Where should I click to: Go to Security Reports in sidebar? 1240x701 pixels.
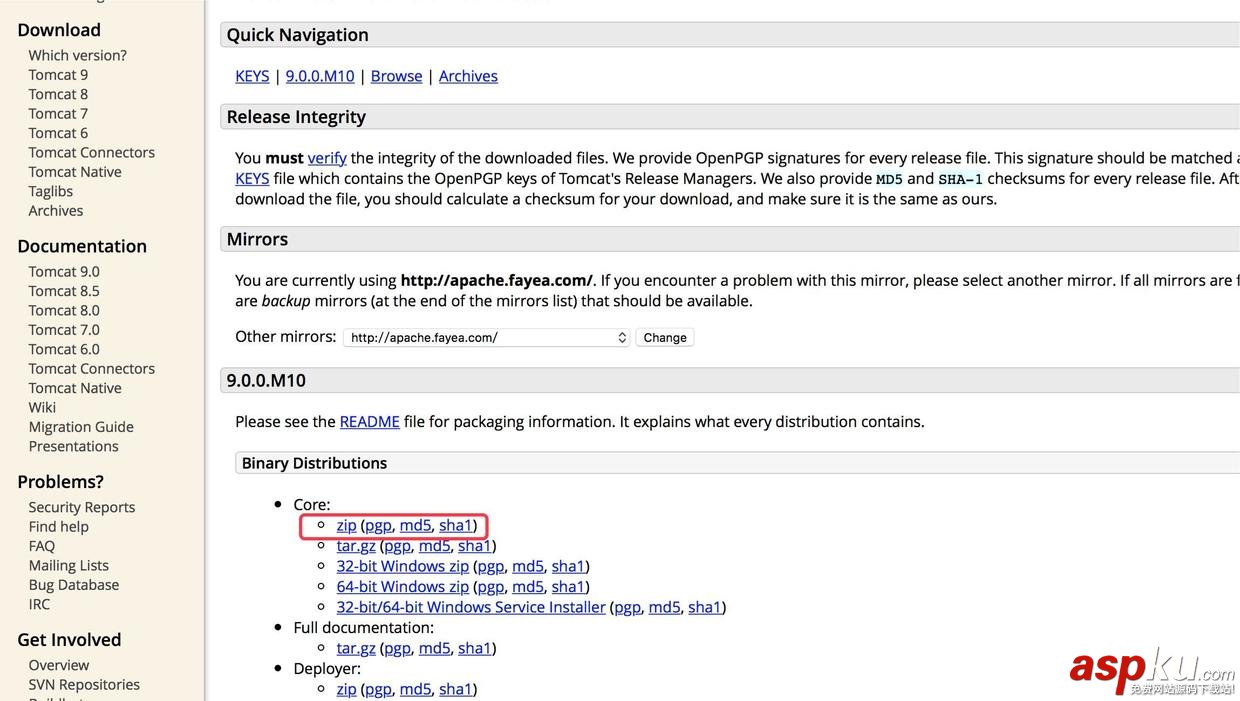[82, 508]
